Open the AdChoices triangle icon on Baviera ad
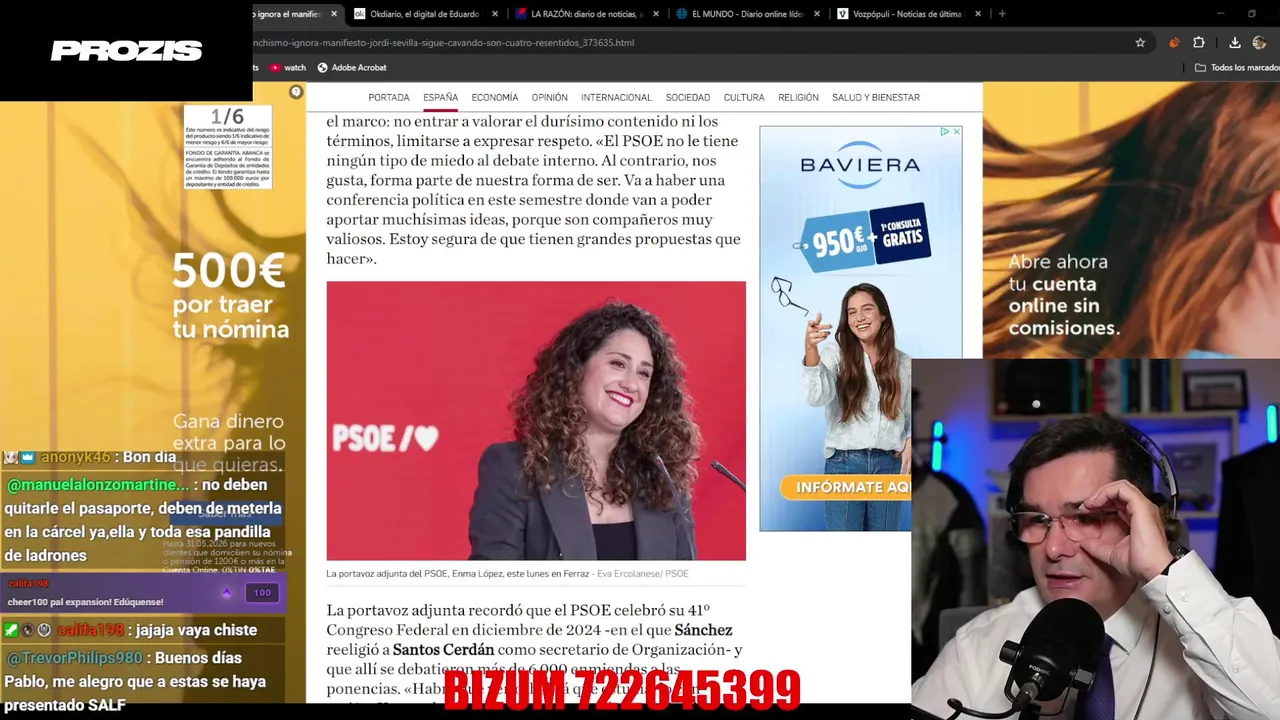The width and height of the screenshot is (1280, 720). click(944, 131)
